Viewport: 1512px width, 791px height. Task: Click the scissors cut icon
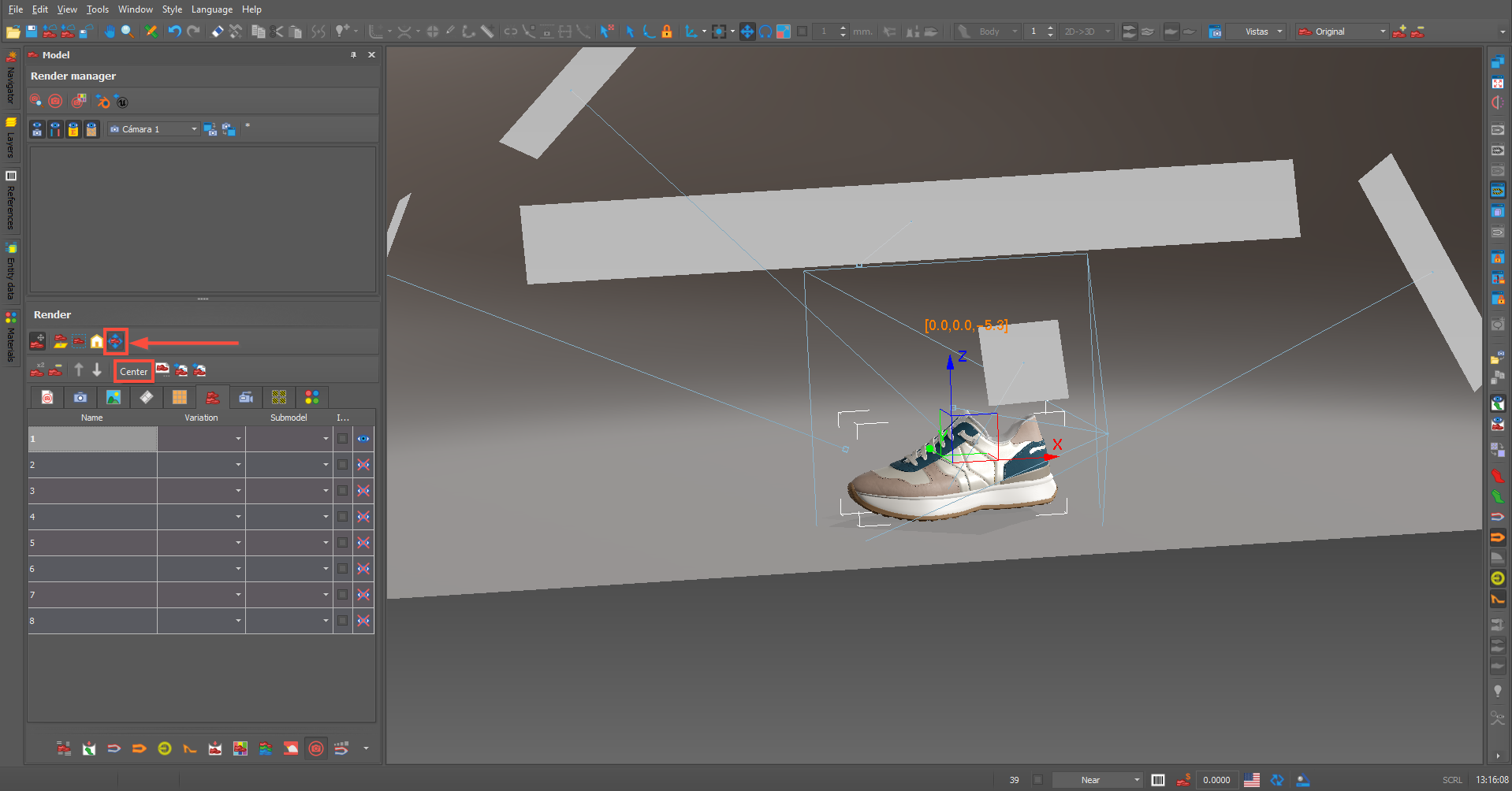[x=277, y=32]
